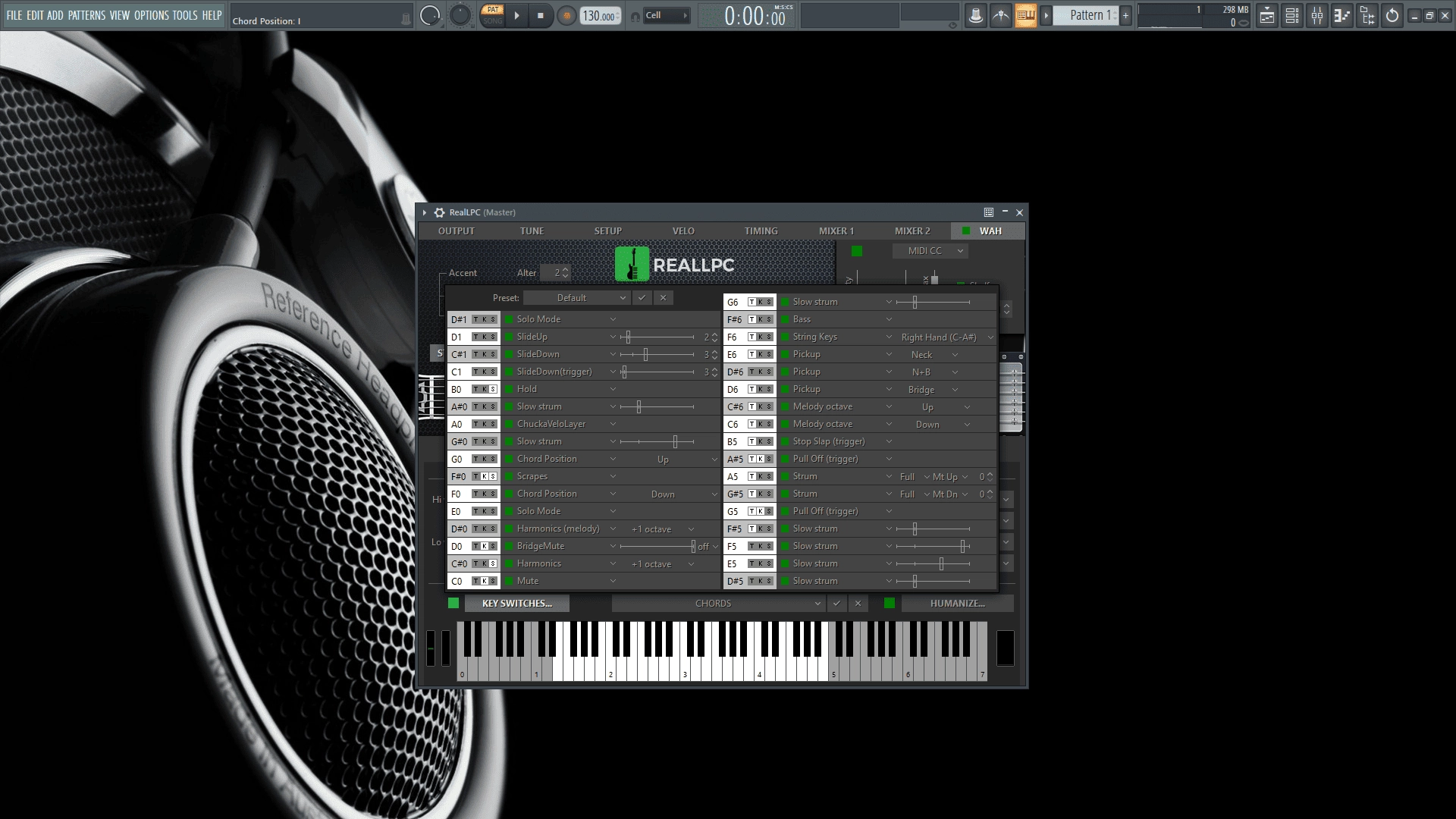Open the HELP menu
Screen dimensions: 1456x819
pos(212,15)
